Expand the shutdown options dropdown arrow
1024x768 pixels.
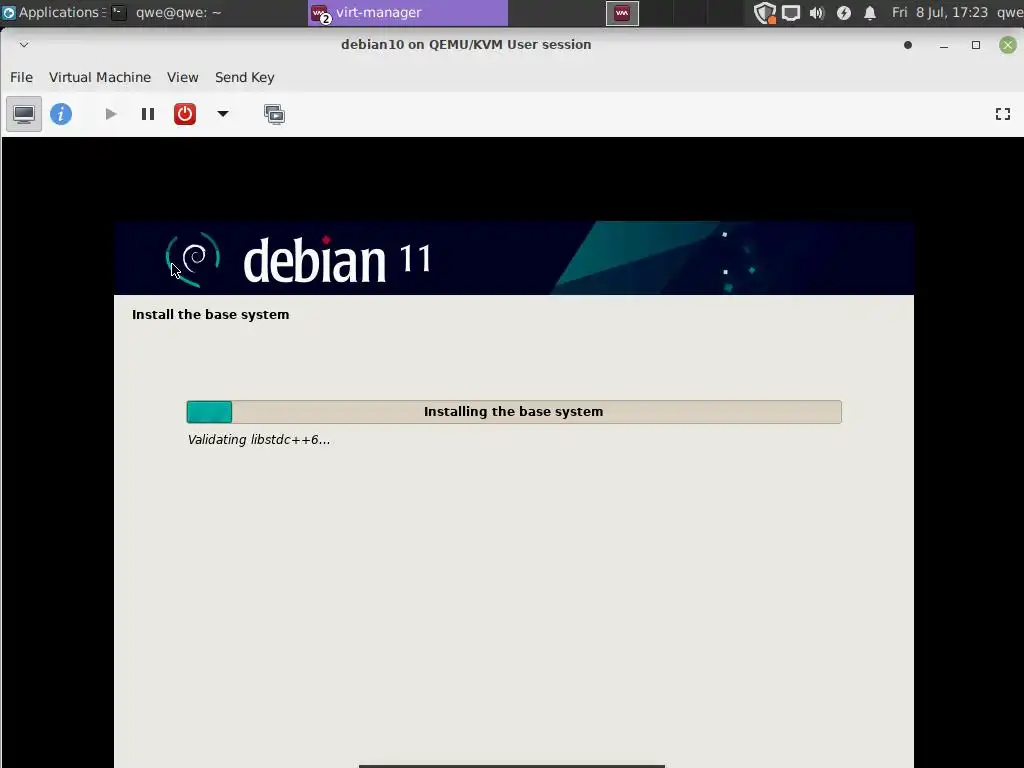coord(223,114)
